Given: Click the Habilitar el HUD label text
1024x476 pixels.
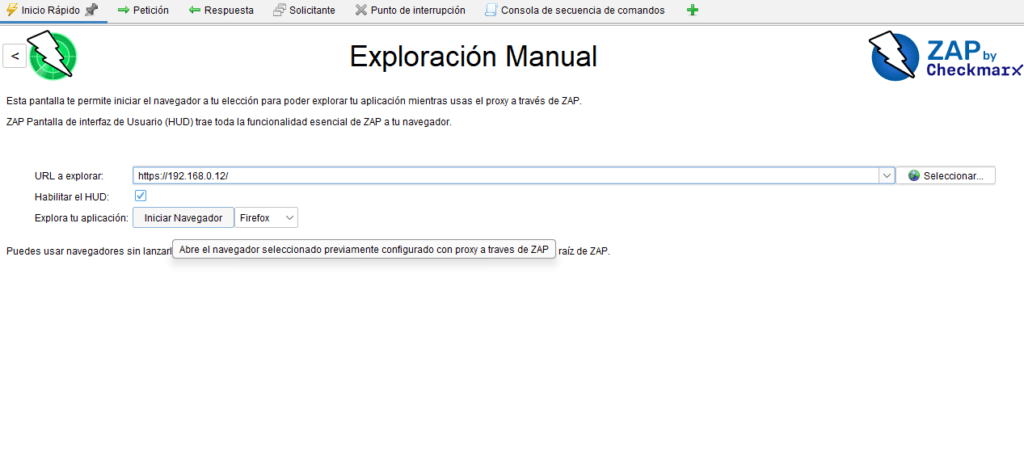Looking at the screenshot, I should click(x=71, y=196).
